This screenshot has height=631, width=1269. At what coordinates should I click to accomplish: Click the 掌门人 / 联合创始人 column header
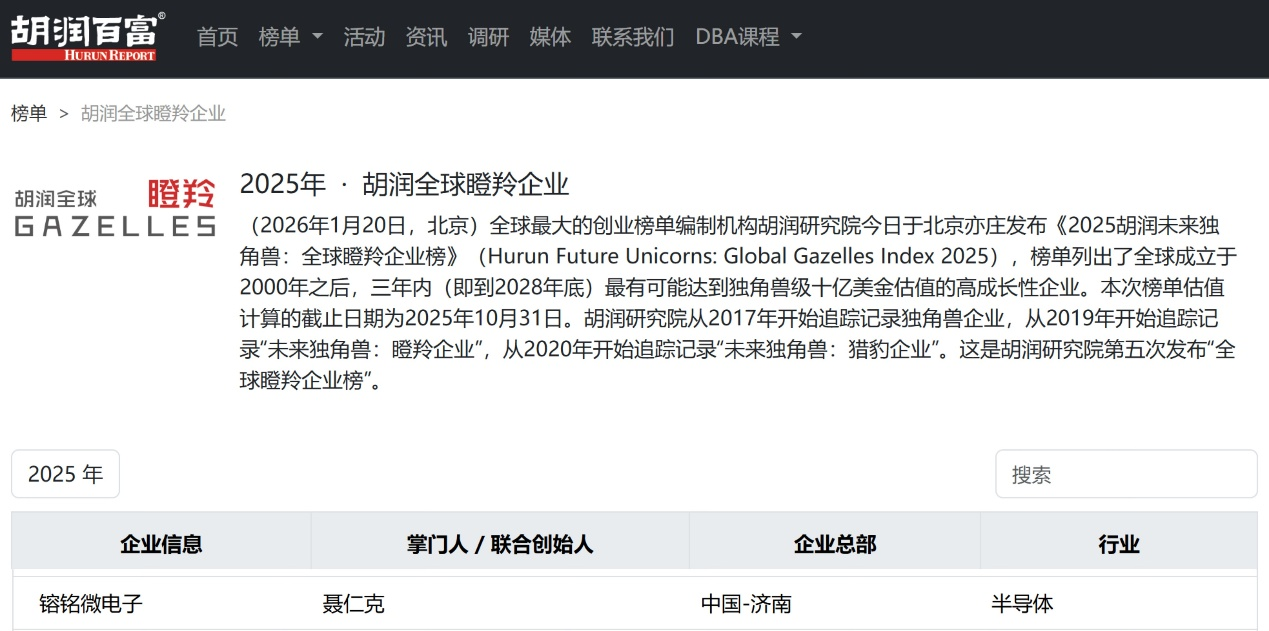coord(500,543)
